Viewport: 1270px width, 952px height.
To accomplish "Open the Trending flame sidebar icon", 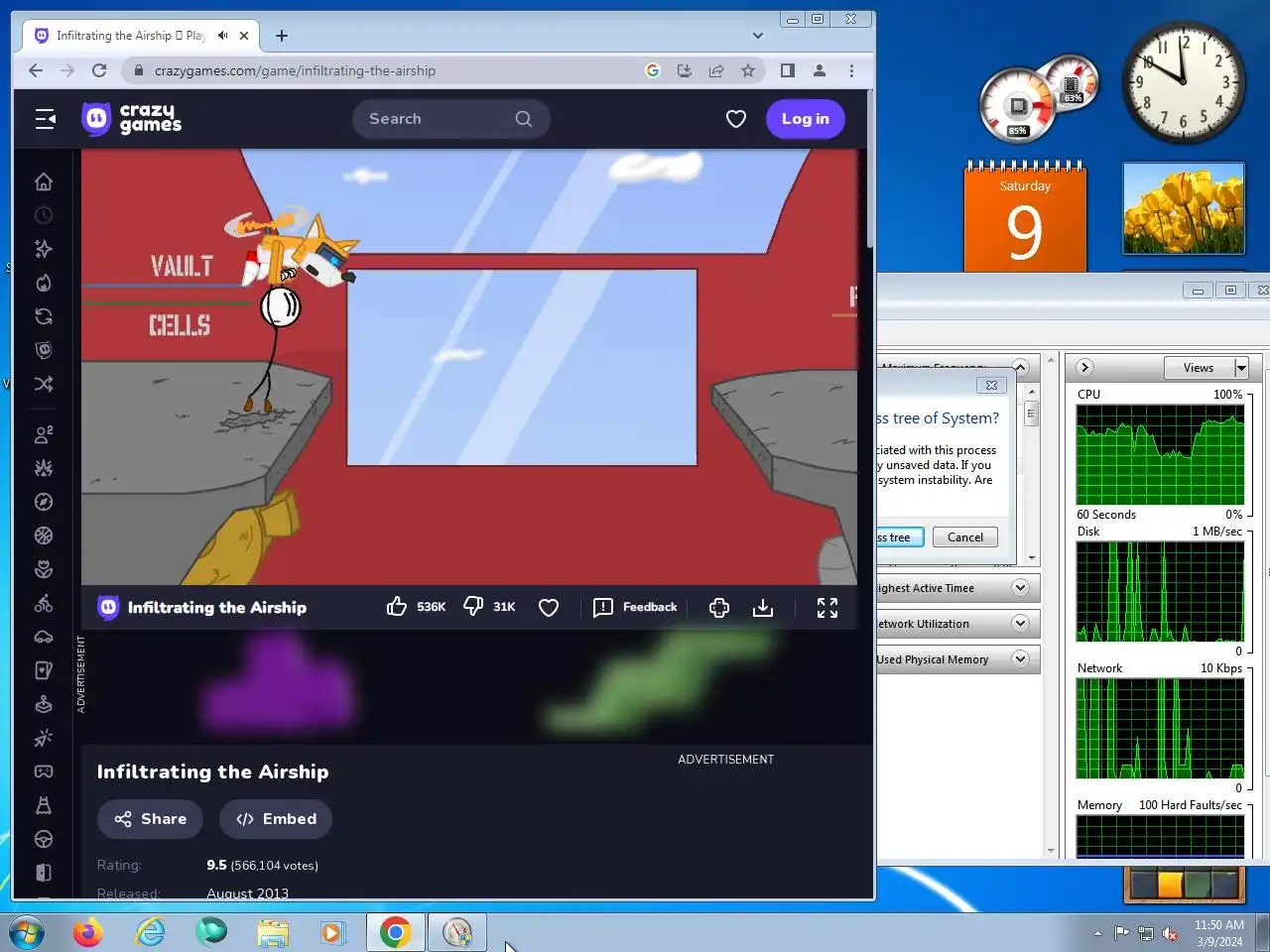I will pos(44,283).
